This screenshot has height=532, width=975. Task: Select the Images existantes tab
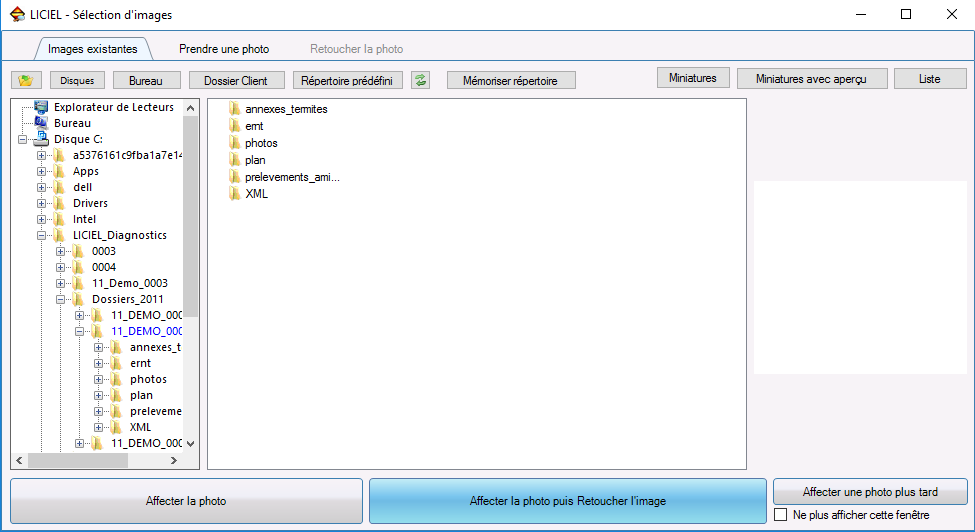(x=92, y=48)
